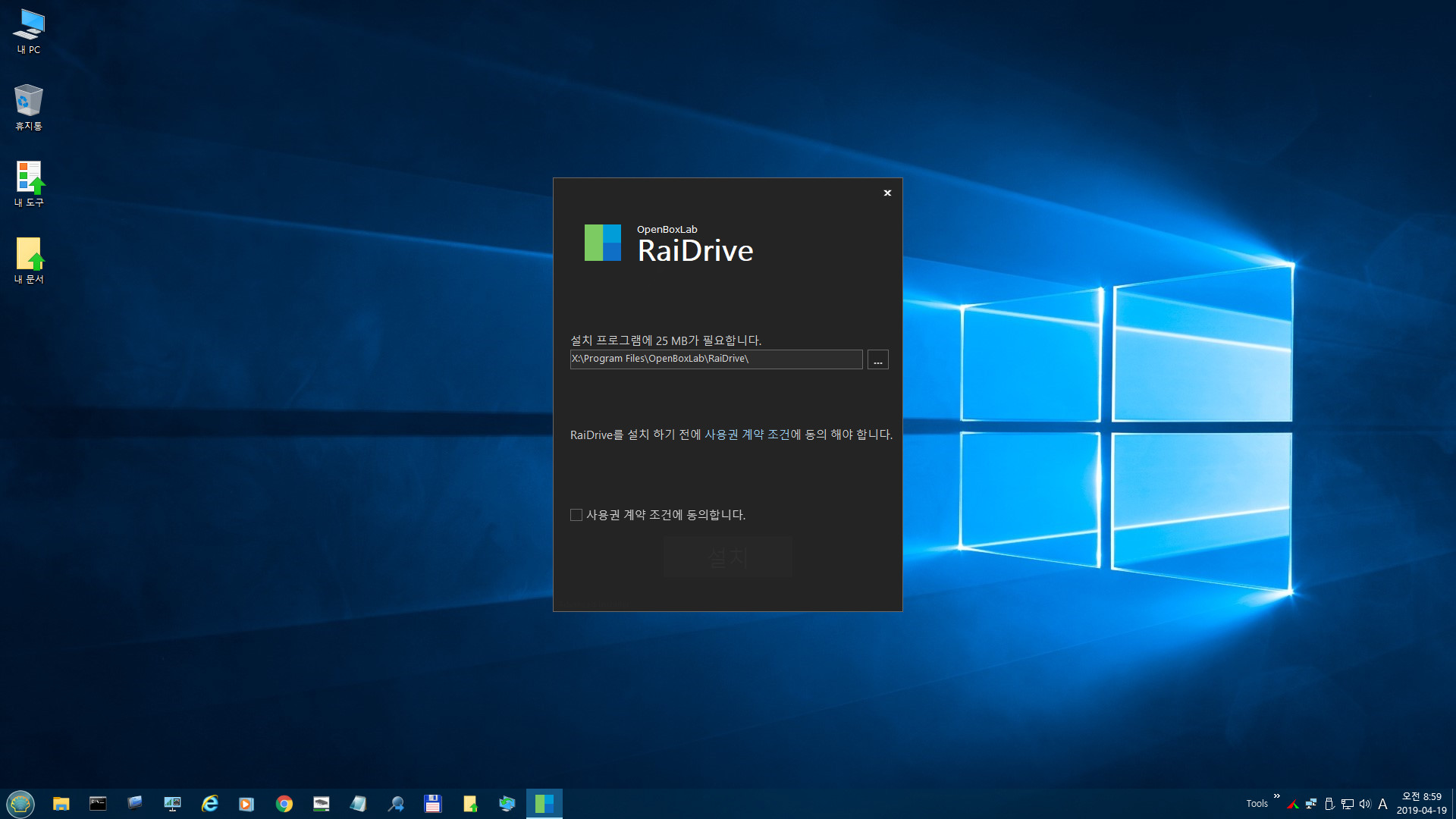Open the command prompt taskbar icon
Viewport: 1456px width, 819px height.
pyautogui.click(x=98, y=804)
